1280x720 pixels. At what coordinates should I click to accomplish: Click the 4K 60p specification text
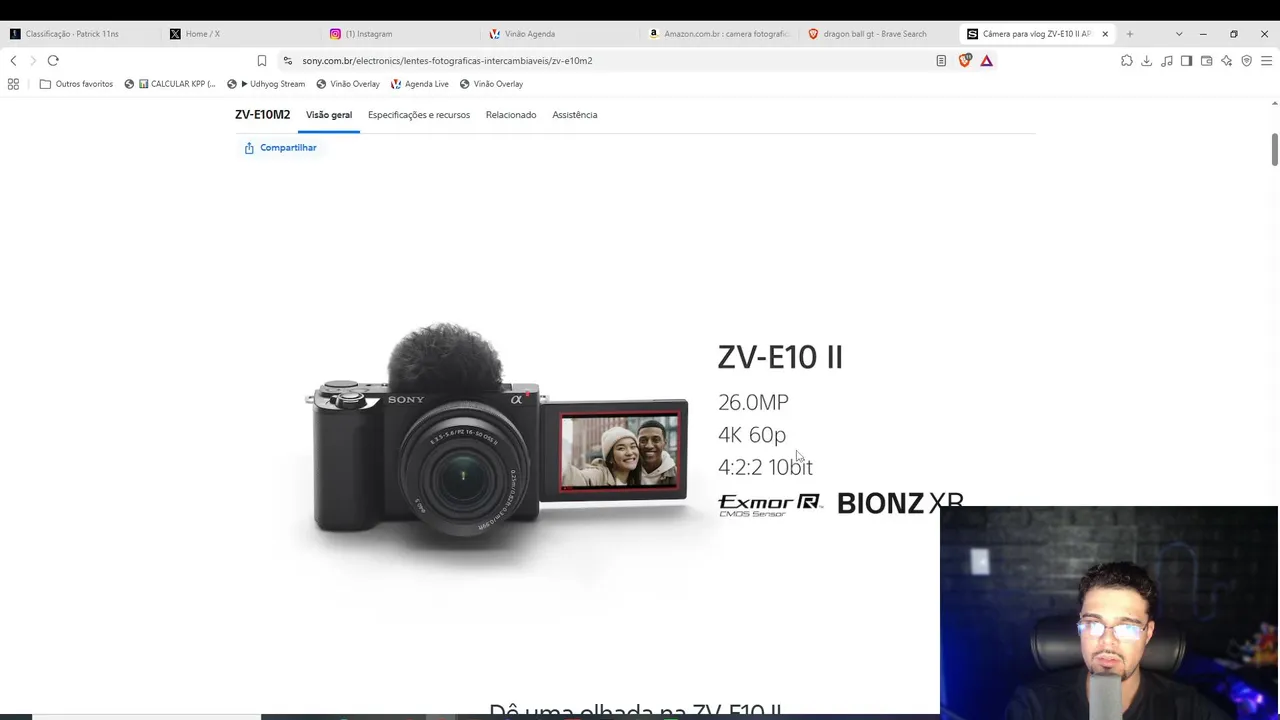point(752,435)
